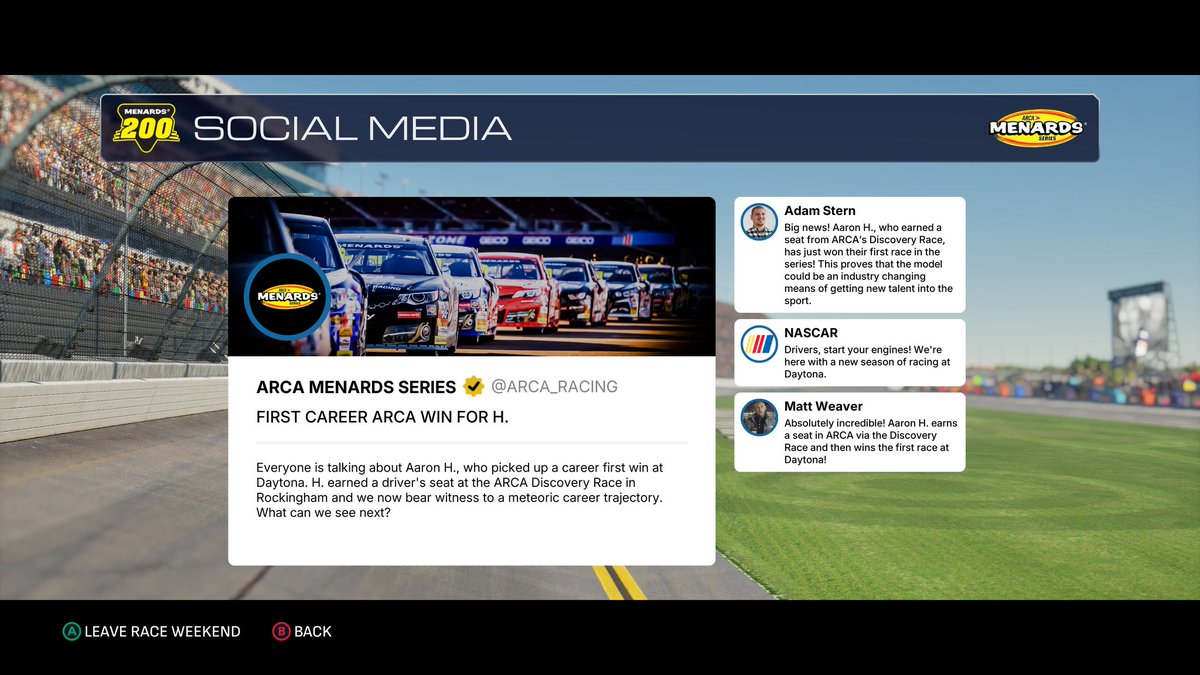The image size is (1200, 675).
Task: Go back using the BACK label
Action: [313, 632]
